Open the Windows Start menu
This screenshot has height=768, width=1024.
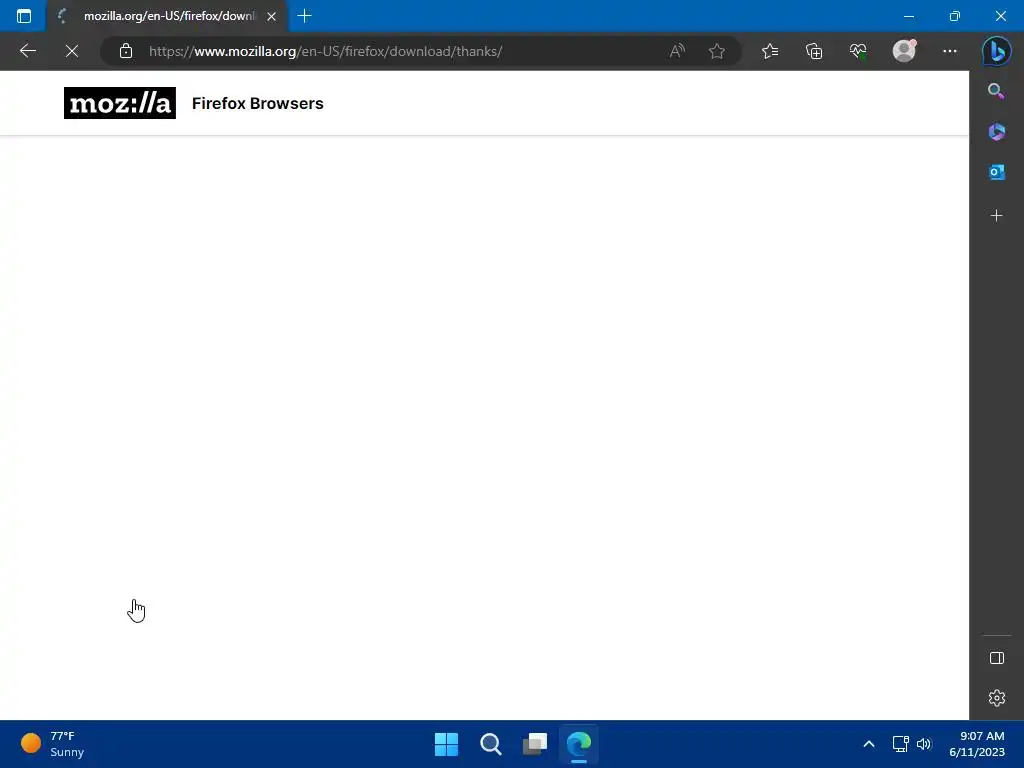pos(447,744)
